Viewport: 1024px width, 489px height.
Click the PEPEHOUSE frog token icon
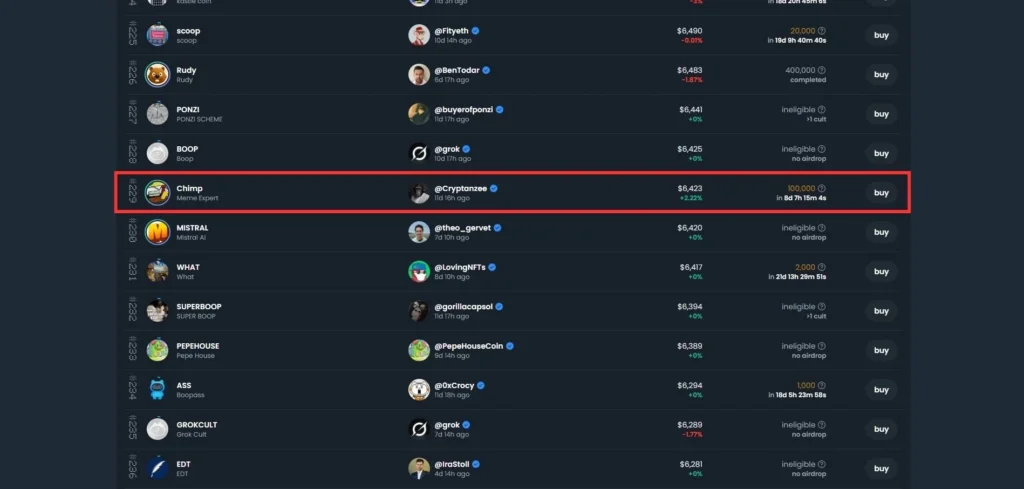tap(157, 350)
